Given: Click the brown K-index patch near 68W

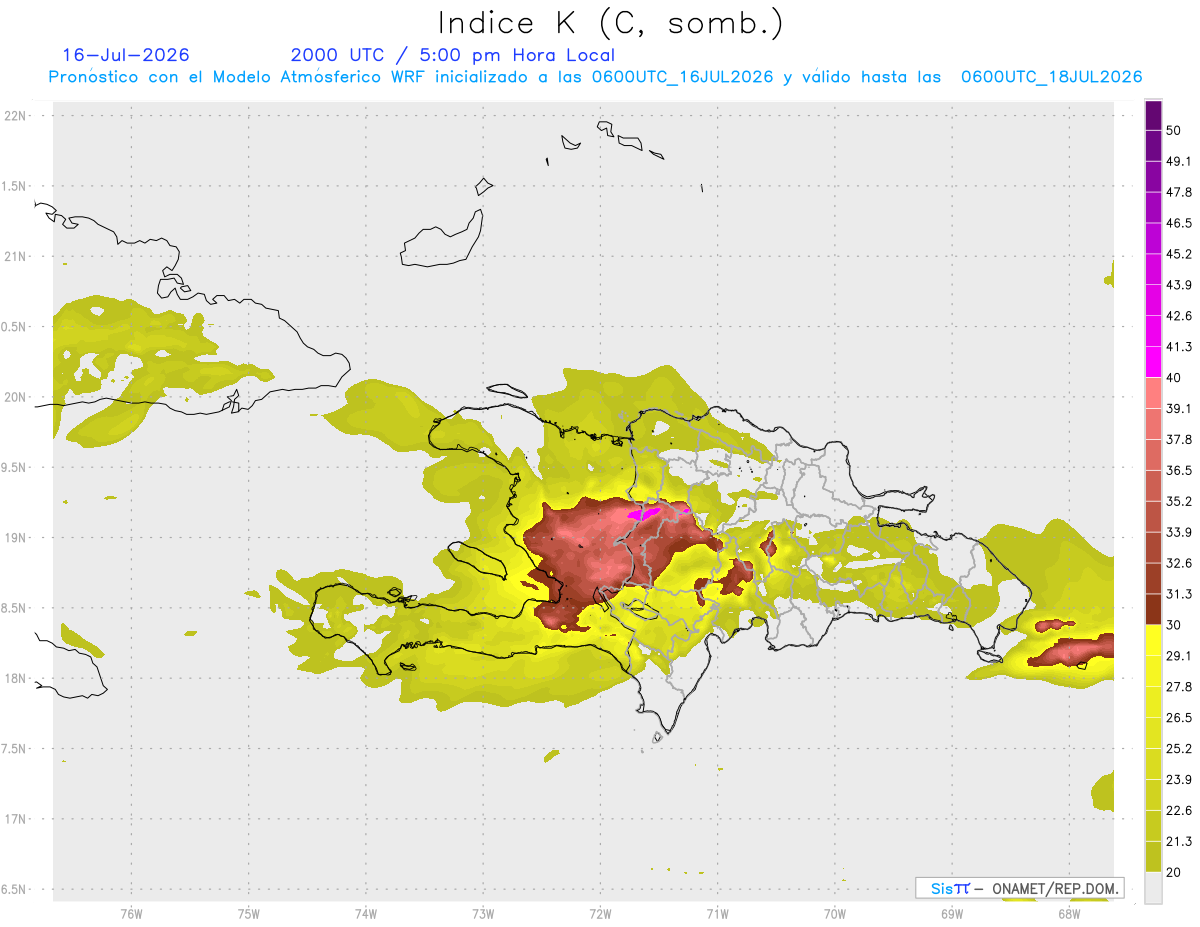Looking at the screenshot, I should [x=1072, y=650].
